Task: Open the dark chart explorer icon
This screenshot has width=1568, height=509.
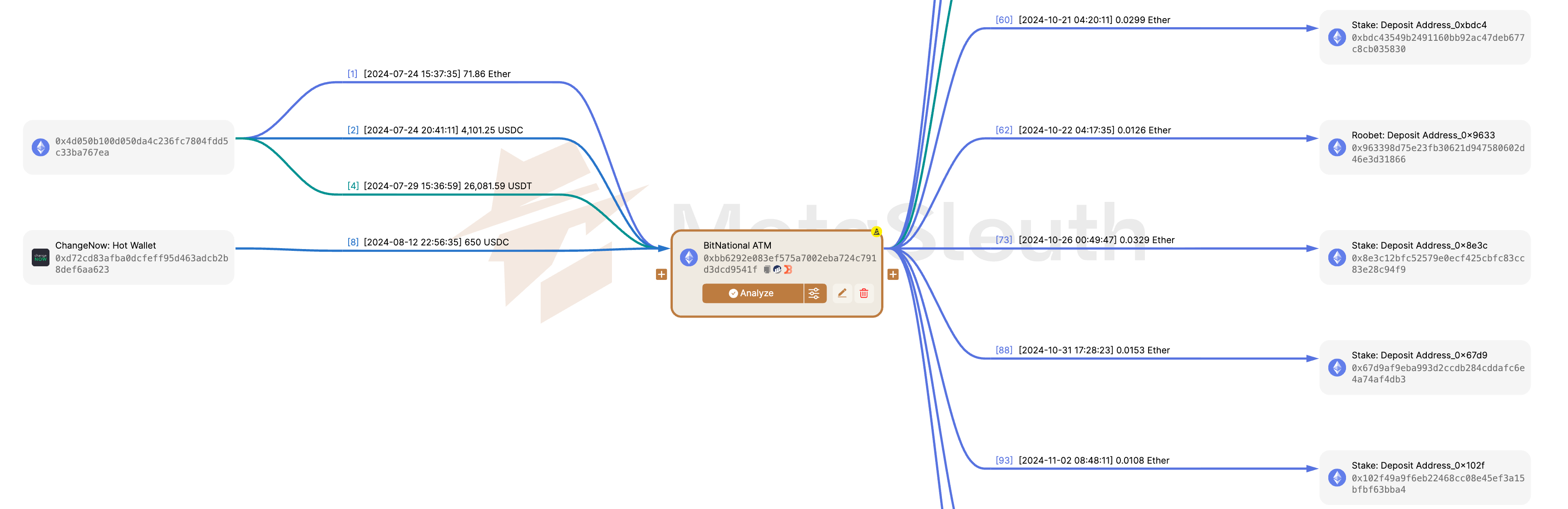Action: click(777, 269)
